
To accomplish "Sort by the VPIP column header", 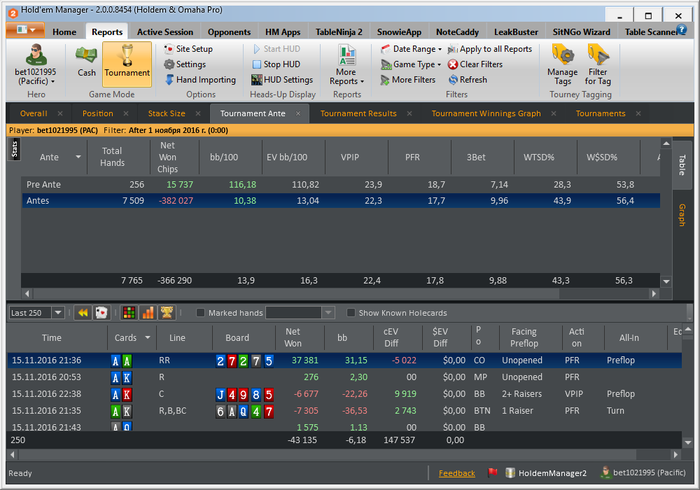I will [x=350, y=157].
